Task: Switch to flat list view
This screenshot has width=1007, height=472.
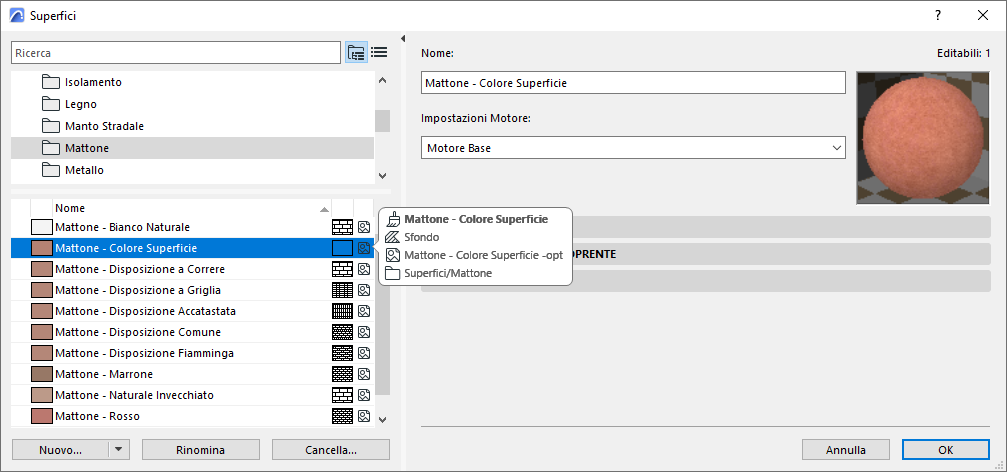Action: coord(379,52)
